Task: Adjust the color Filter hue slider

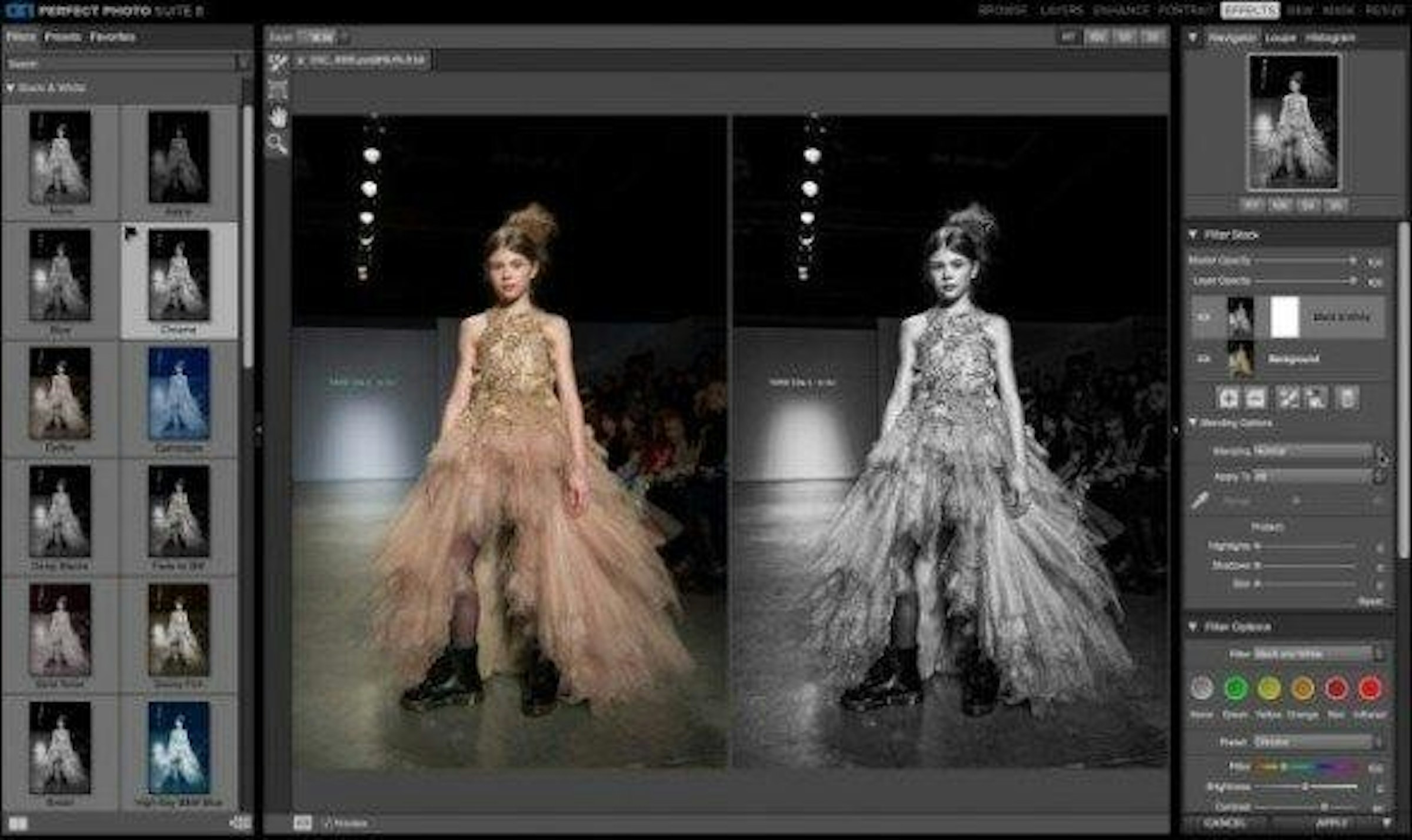Action: pos(1307,767)
